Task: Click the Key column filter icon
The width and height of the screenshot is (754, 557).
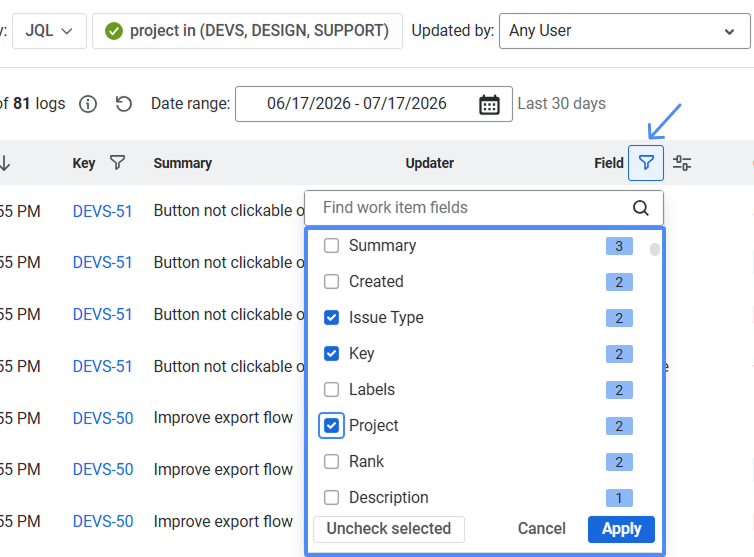Action: pyautogui.click(x=117, y=163)
